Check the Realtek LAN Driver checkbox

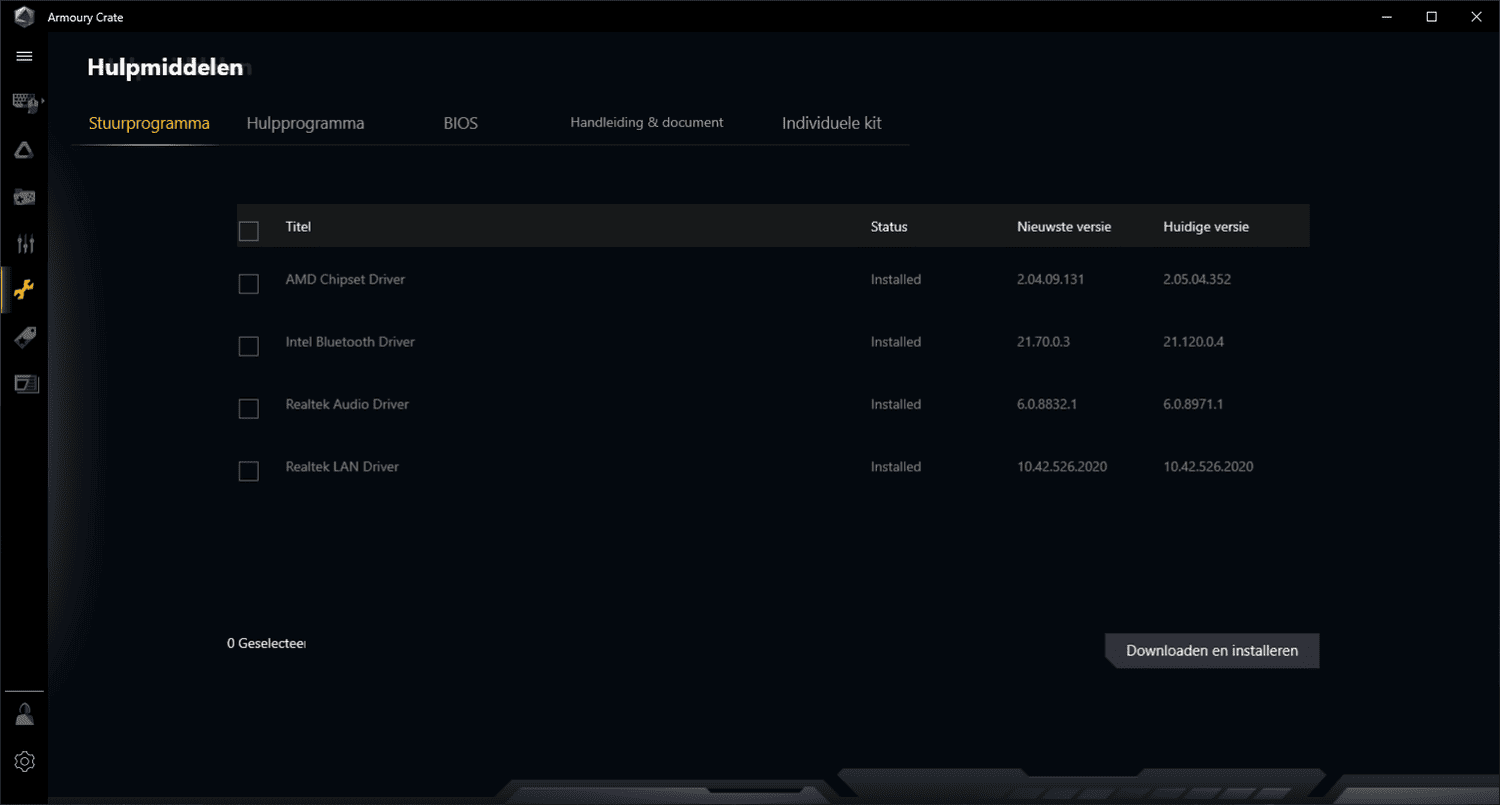coord(249,471)
